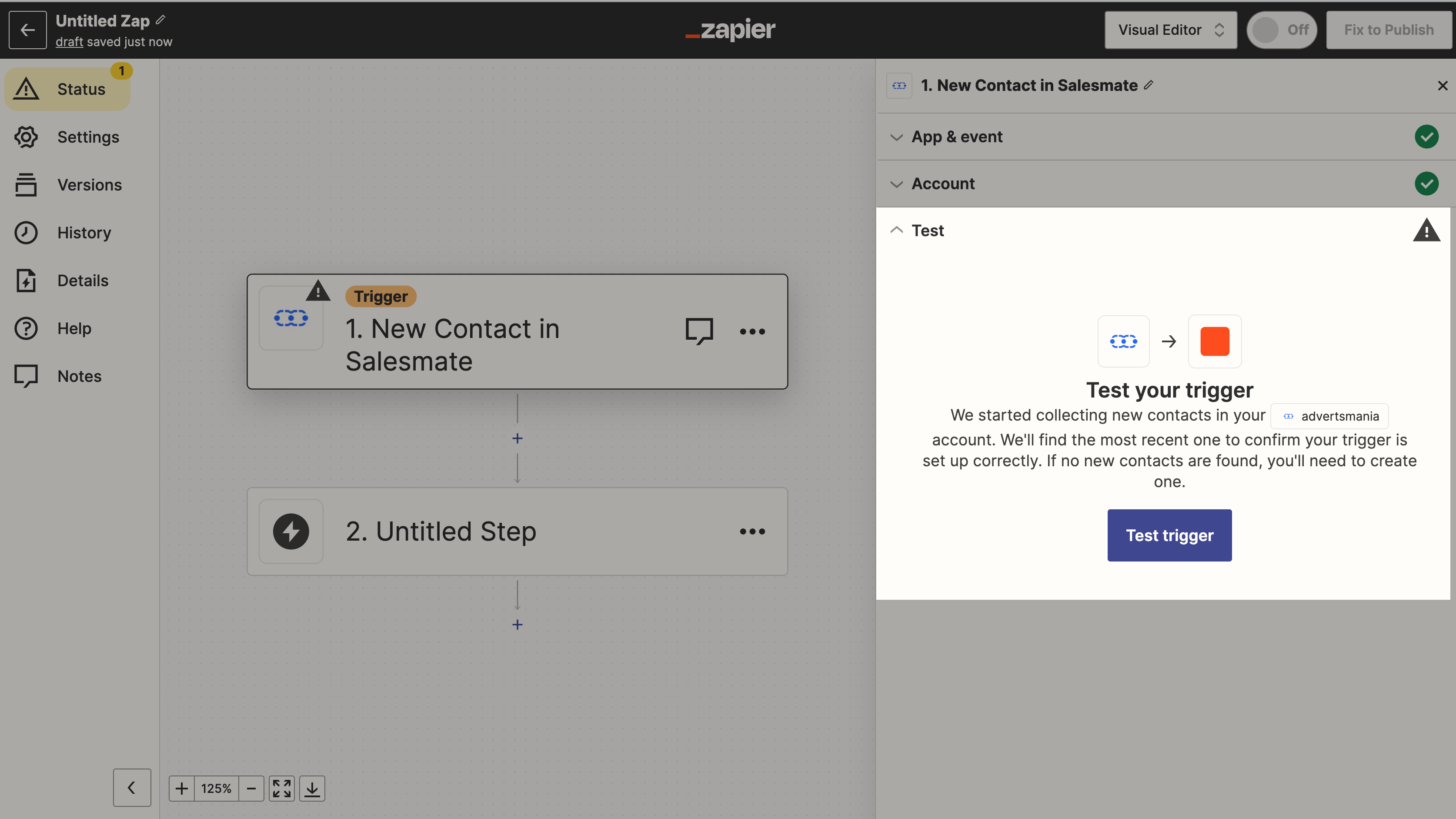Collapse the Test section
Viewport: 1456px width, 819px height.
pos(896,230)
